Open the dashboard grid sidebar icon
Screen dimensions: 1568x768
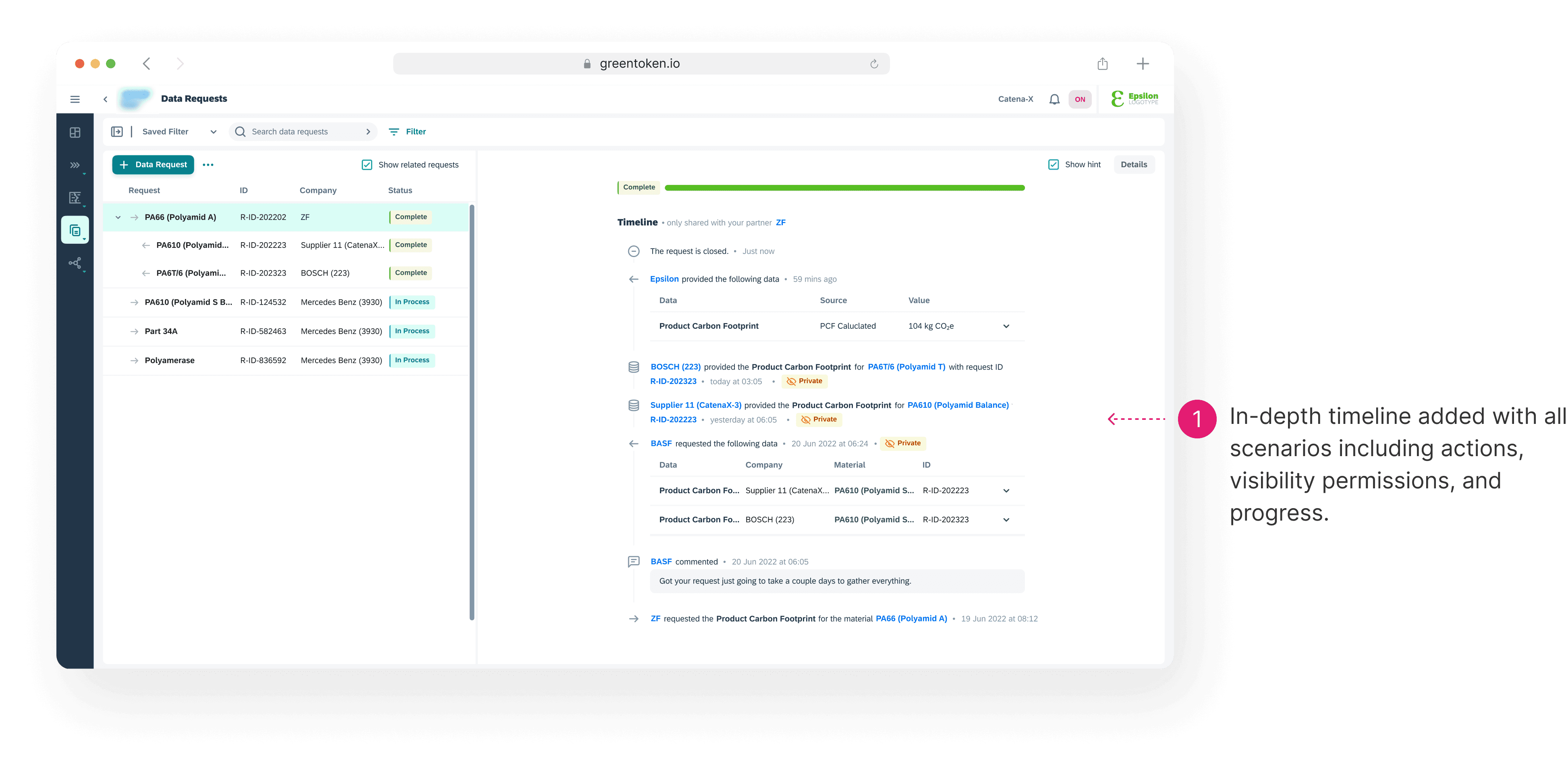(75, 133)
